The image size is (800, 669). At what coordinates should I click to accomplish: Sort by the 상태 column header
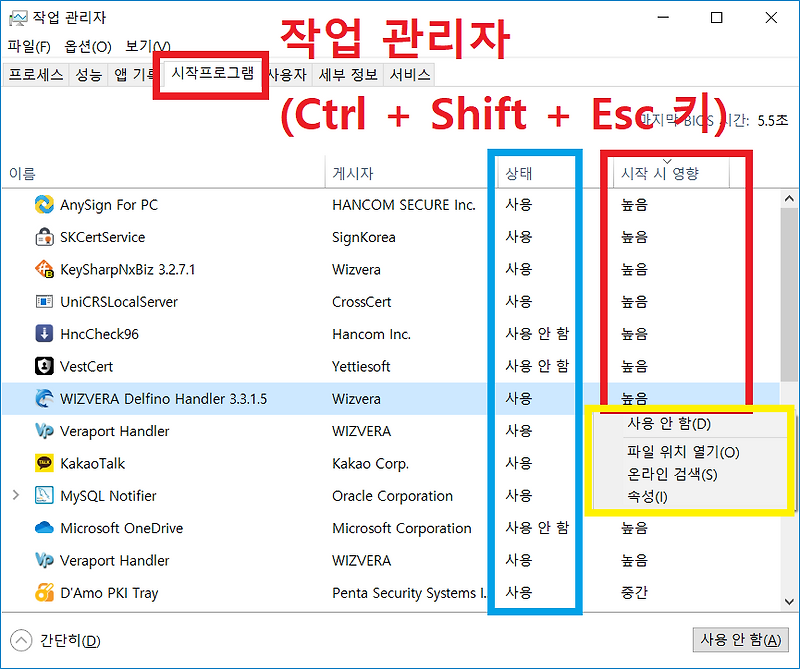coord(555,174)
